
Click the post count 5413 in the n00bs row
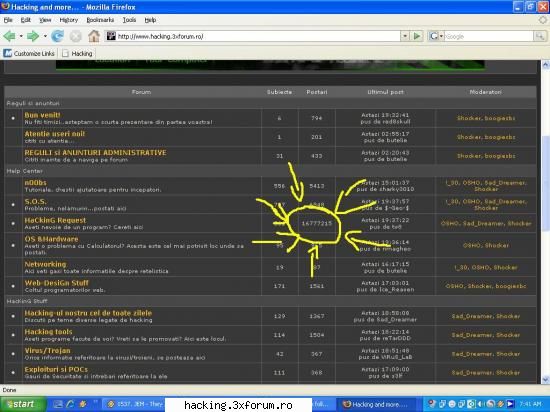click(x=317, y=186)
